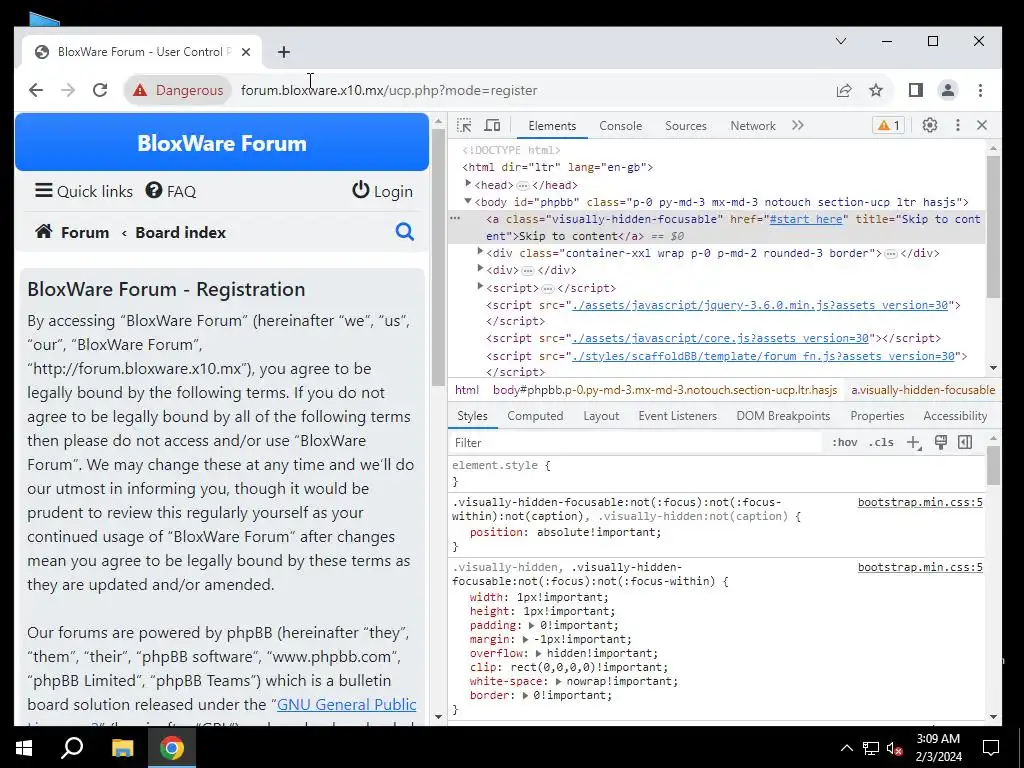
Task: Show more DevTools tabs chevron
Action: [797, 125]
